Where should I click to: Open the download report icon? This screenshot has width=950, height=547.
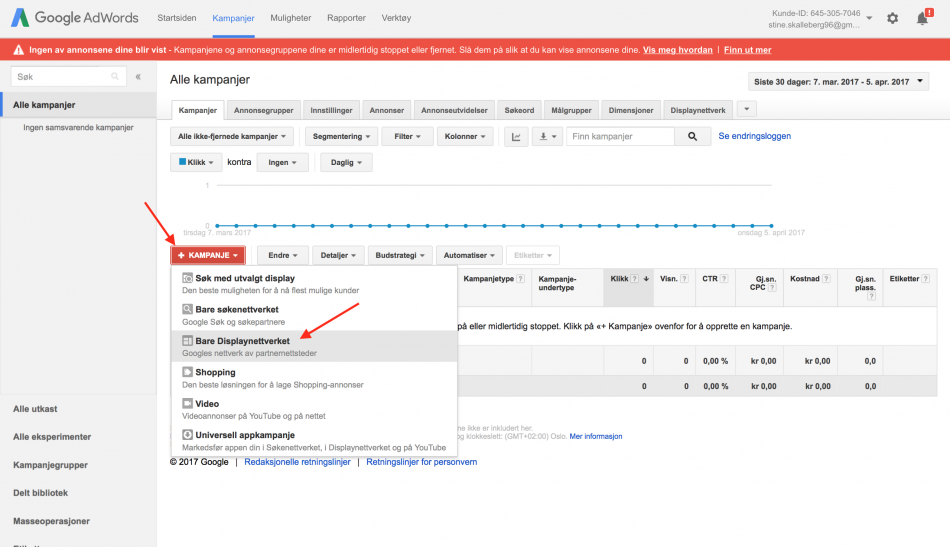pyautogui.click(x=548, y=137)
